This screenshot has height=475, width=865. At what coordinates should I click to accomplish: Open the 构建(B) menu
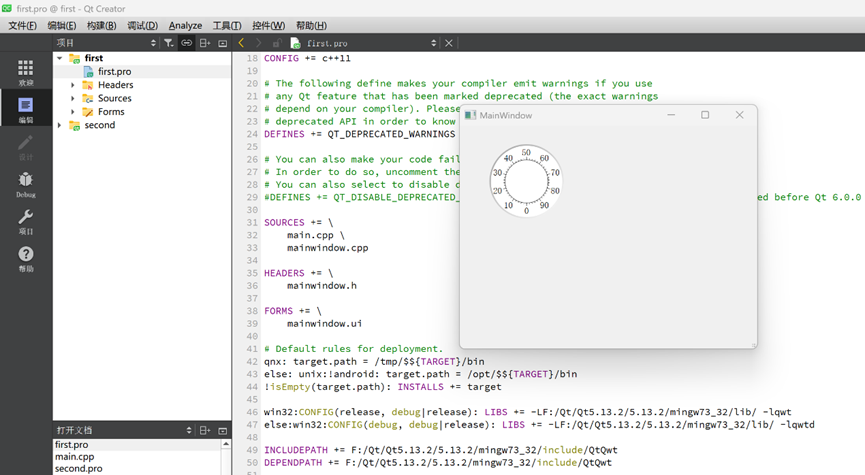click(x=102, y=25)
